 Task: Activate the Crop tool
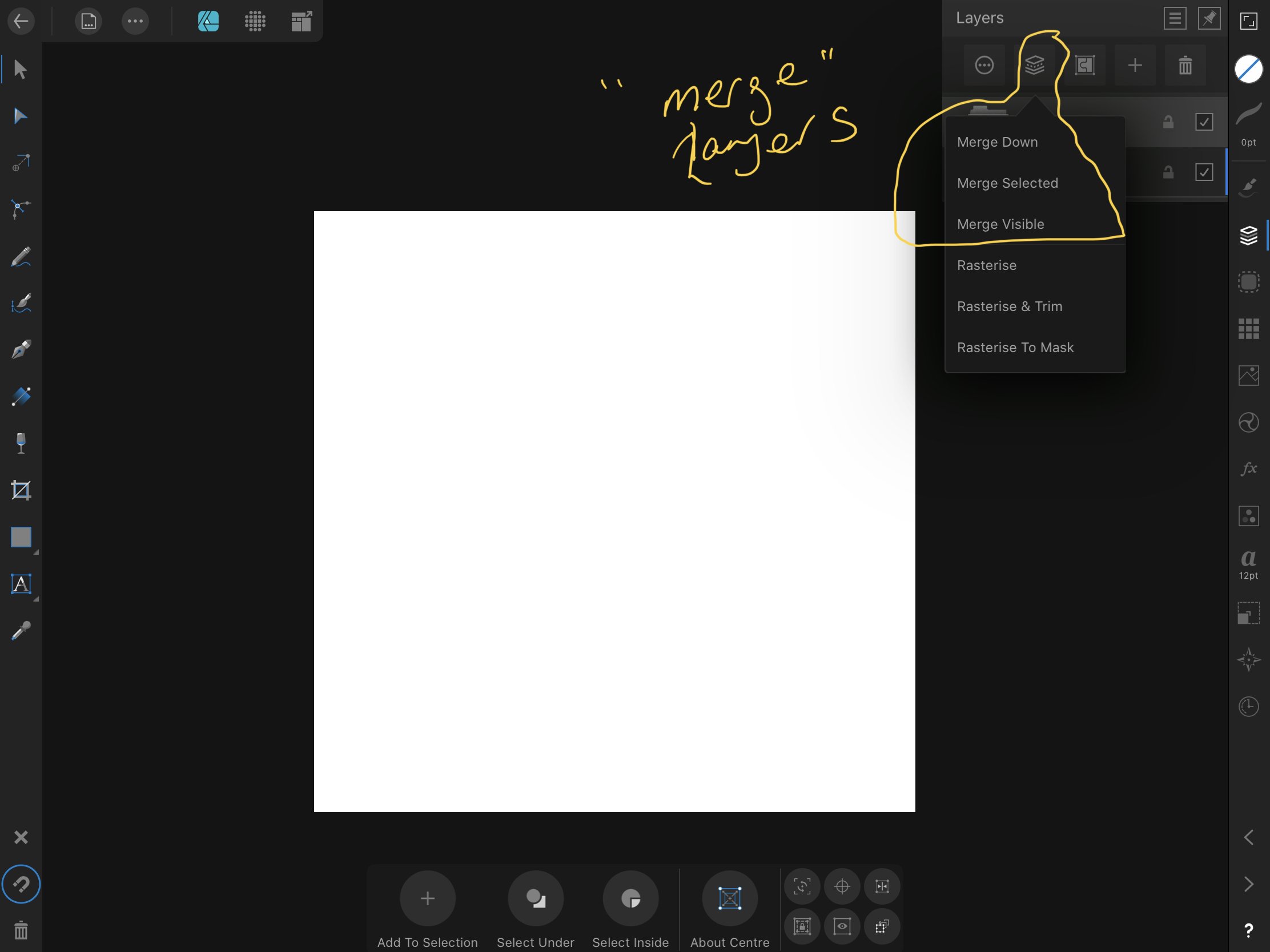(x=21, y=491)
